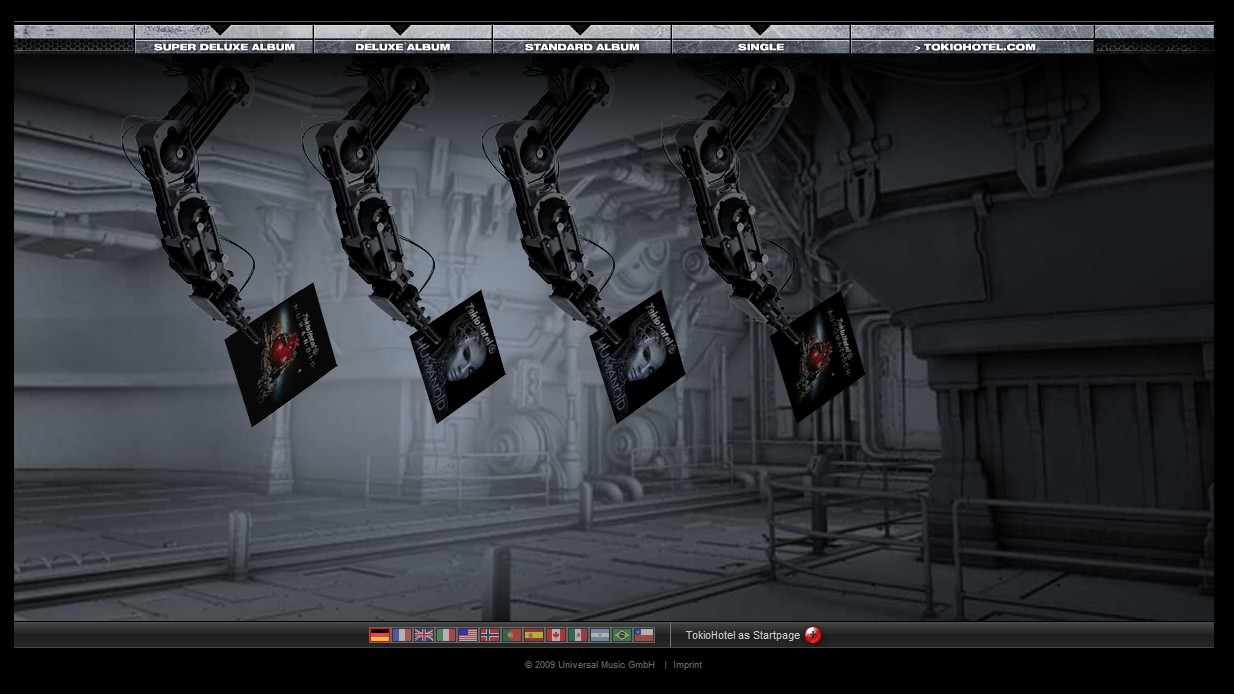The width and height of the screenshot is (1234, 694).
Task: Click the Deluxe Humanoid cover on second arm
Action: [458, 357]
